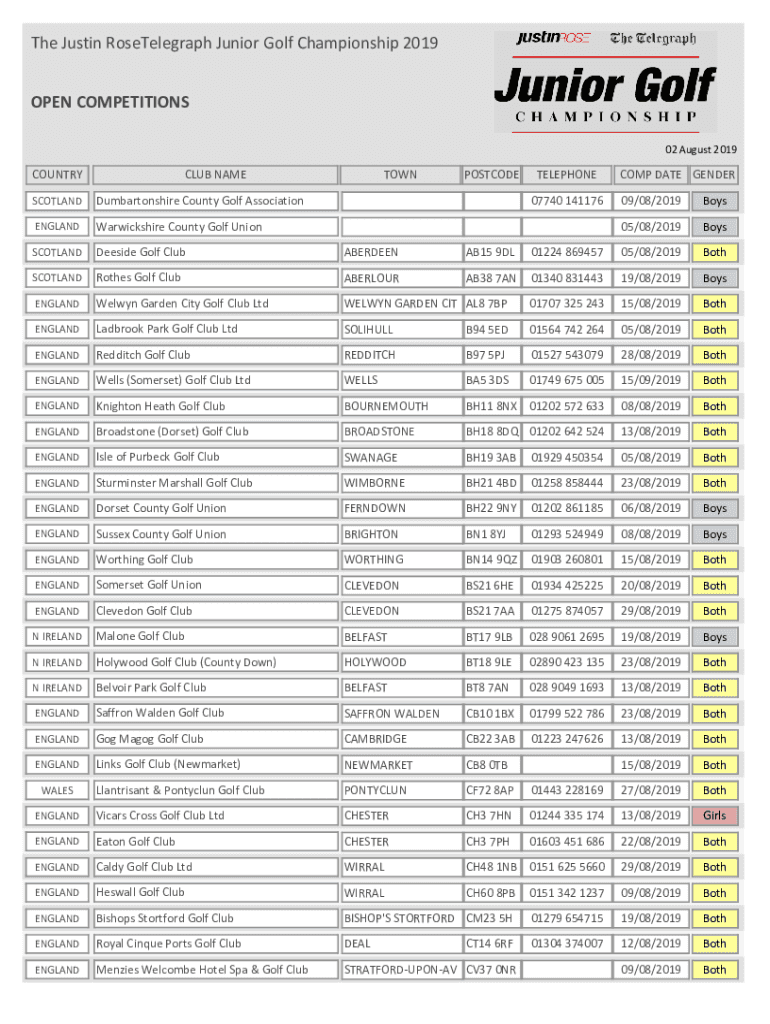Viewport: 770px width, 1024px height.
Task: Open the Royal Cinque Ports Golf Club entry
Action: click(168, 943)
